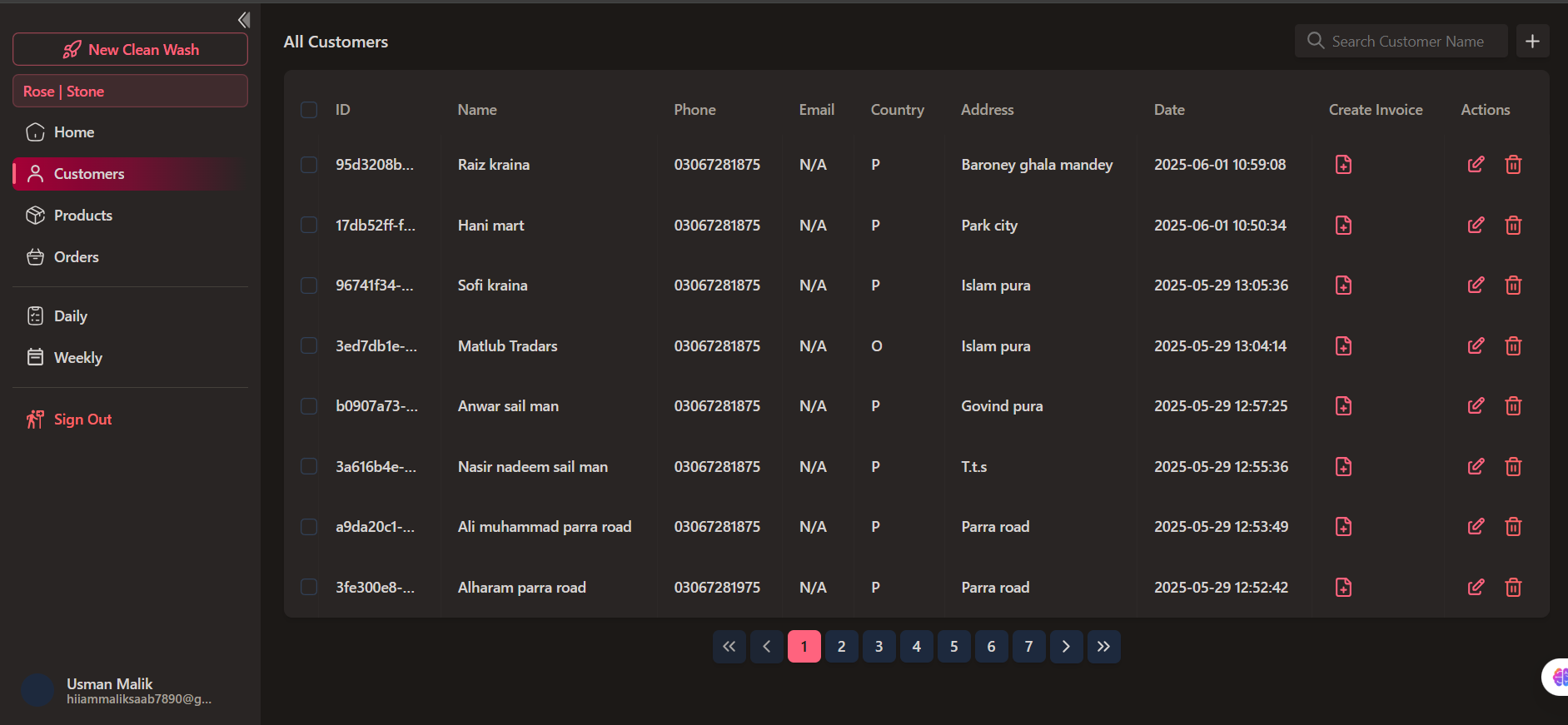Screen dimensions: 1568x725
Task: Create invoice for Nasir nadeem sail man
Action: pyautogui.click(x=1343, y=467)
